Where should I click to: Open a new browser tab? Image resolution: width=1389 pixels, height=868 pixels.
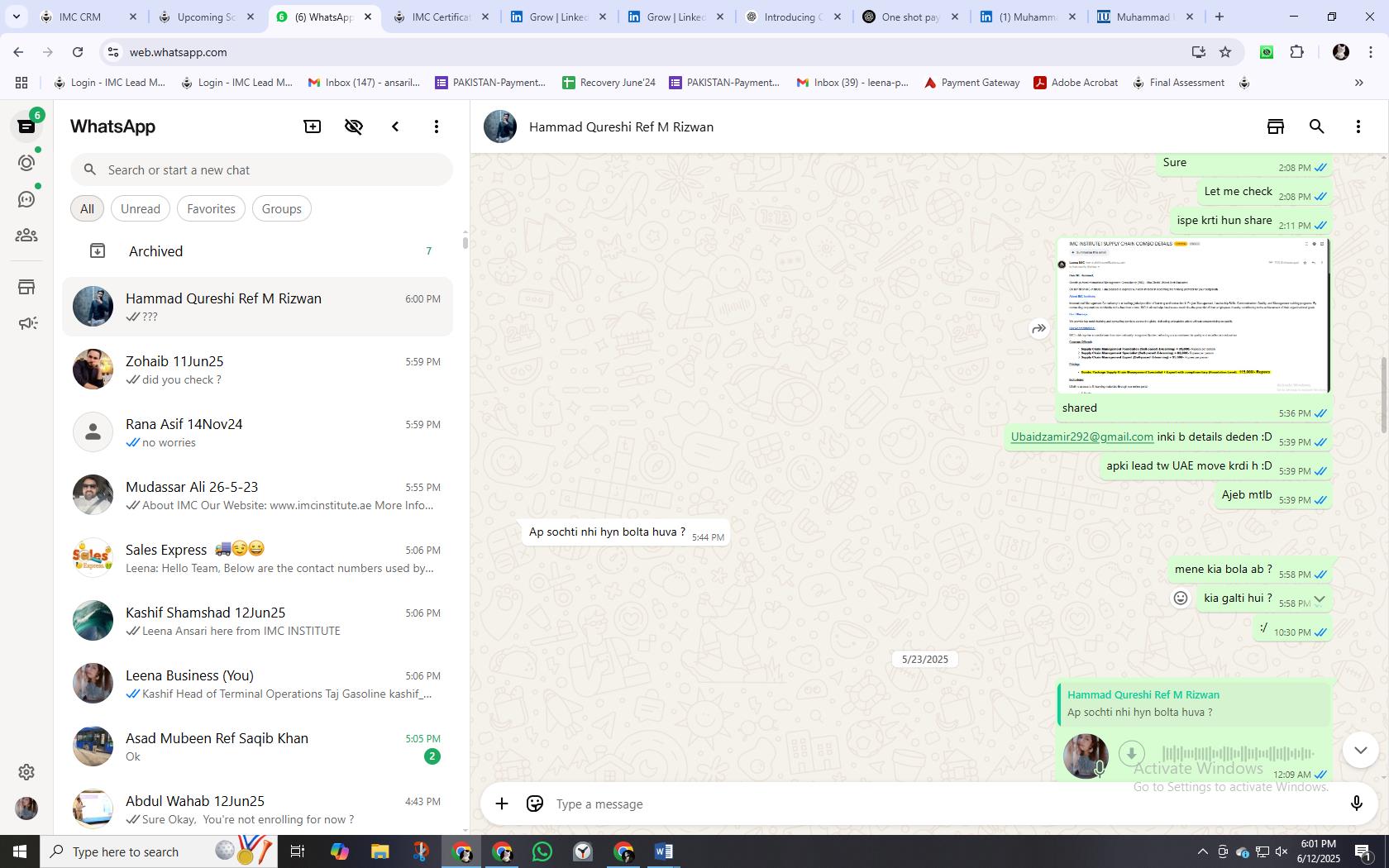1220,17
